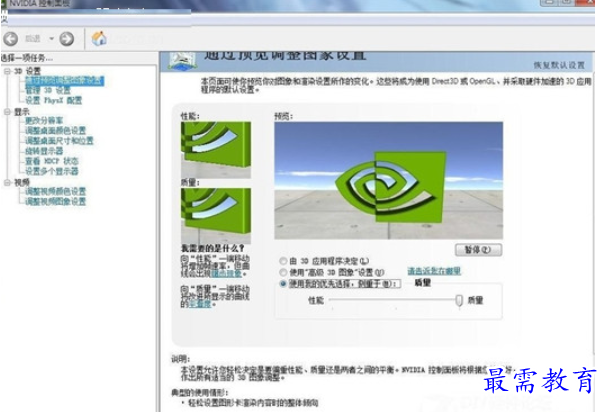Click the 性能 sample thumbnail
Image resolution: width=605 pixels, height=412 pixels.
(x=216, y=150)
